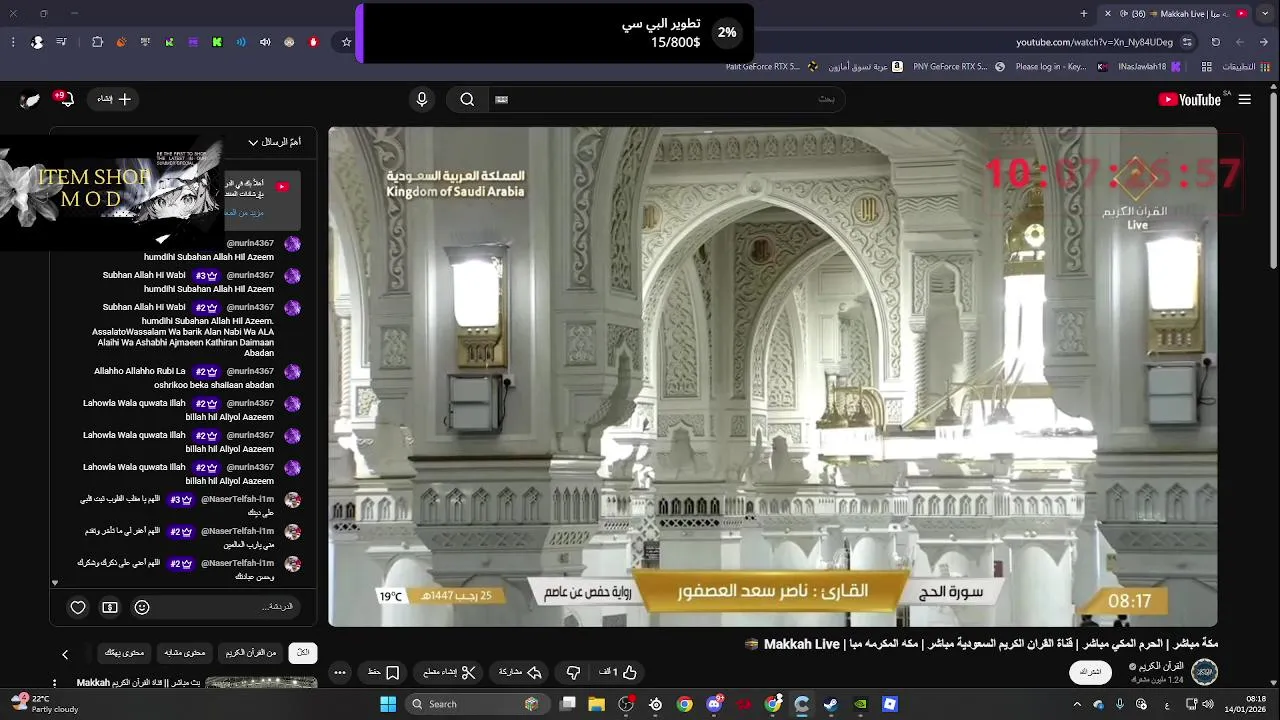
Task: Click the YouTube search input field
Action: 665,99
